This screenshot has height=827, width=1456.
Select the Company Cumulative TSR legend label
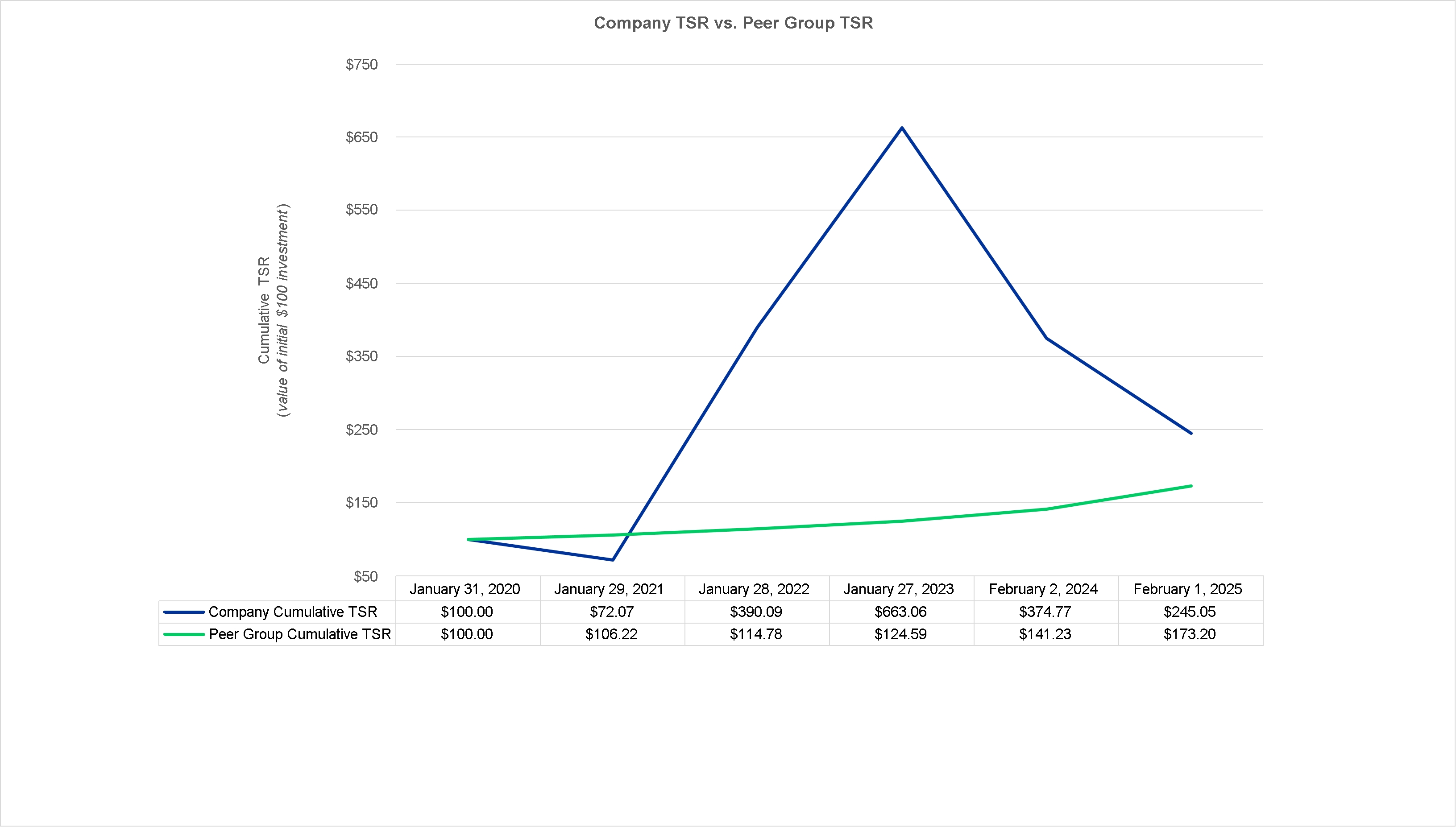[x=293, y=612]
